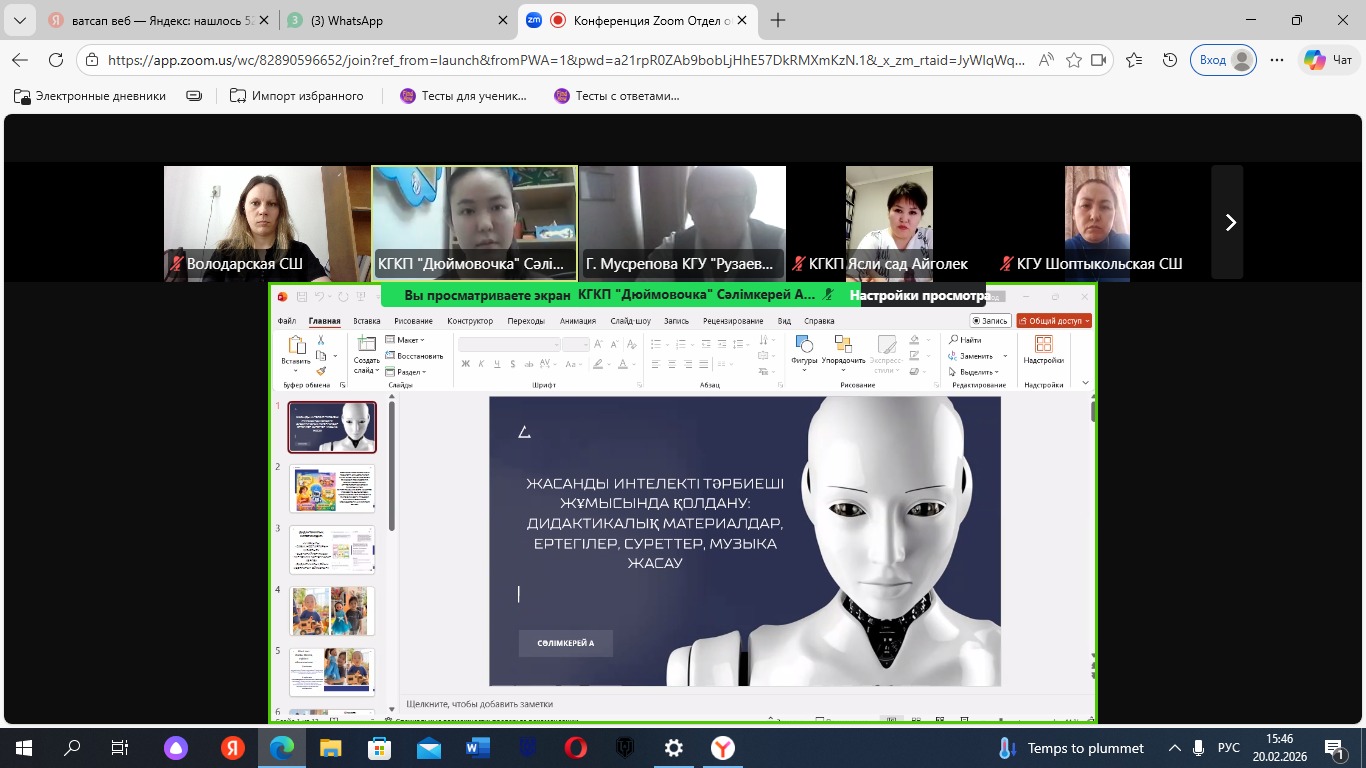Open the Электронные дневники bookmark
The height and width of the screenshot is (768, 1366).
pyautogui.click(x=103, y=96)
